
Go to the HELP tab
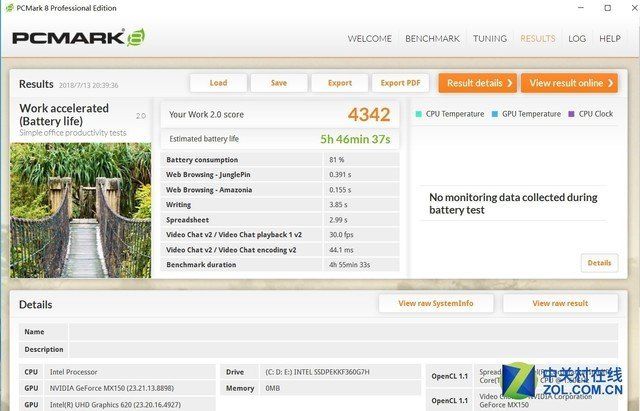pos(609,39)
